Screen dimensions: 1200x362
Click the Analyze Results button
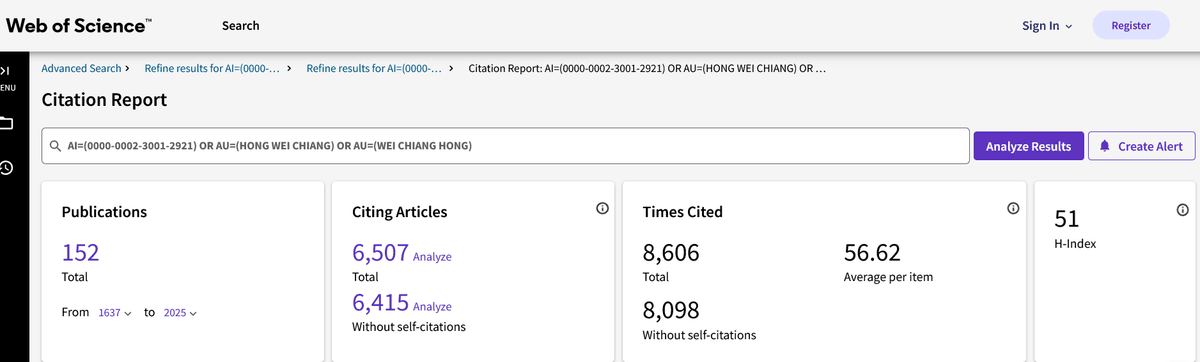point(1028,146)
